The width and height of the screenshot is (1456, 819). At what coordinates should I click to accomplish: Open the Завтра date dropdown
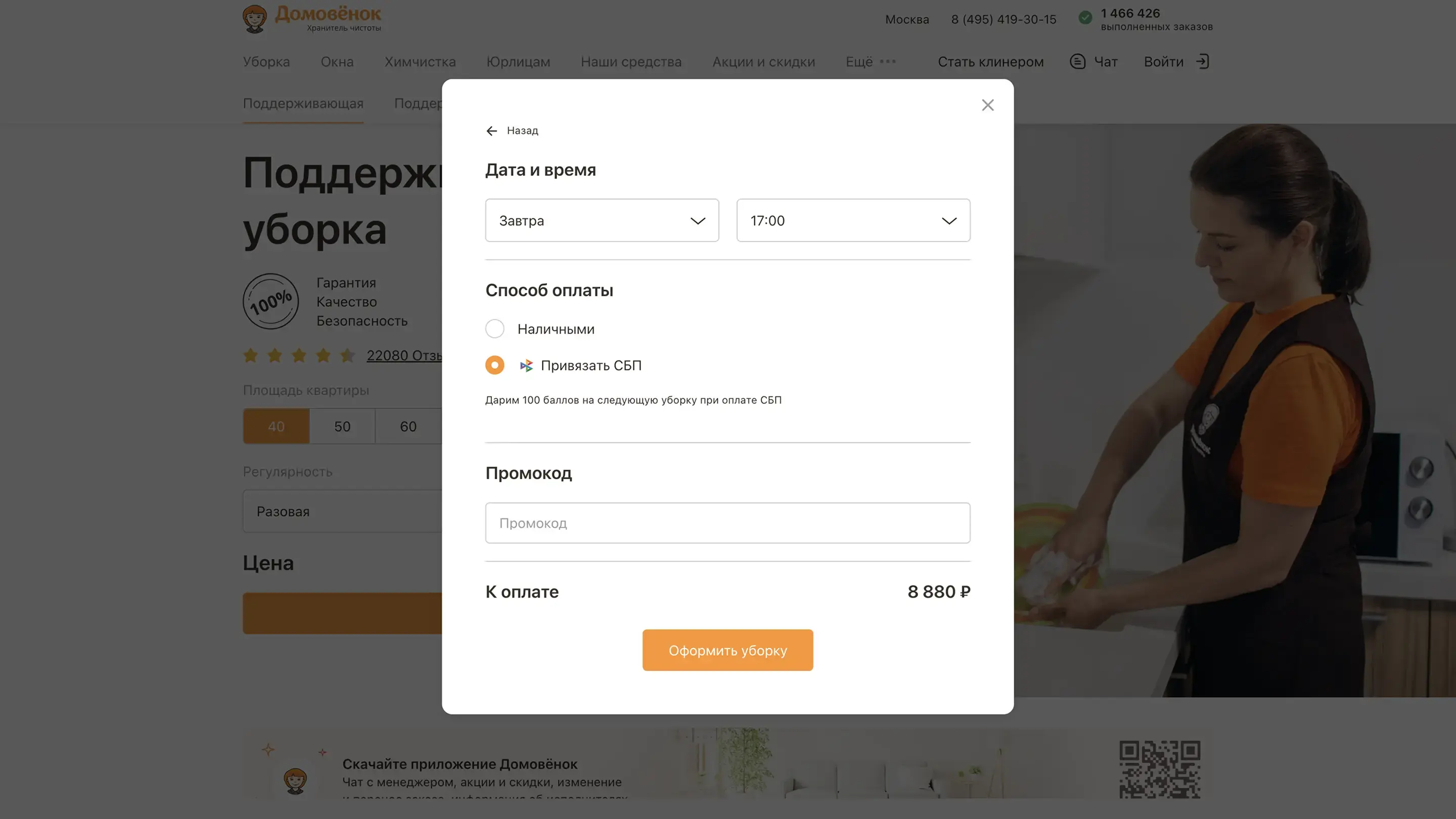click(x=602, y=220)
